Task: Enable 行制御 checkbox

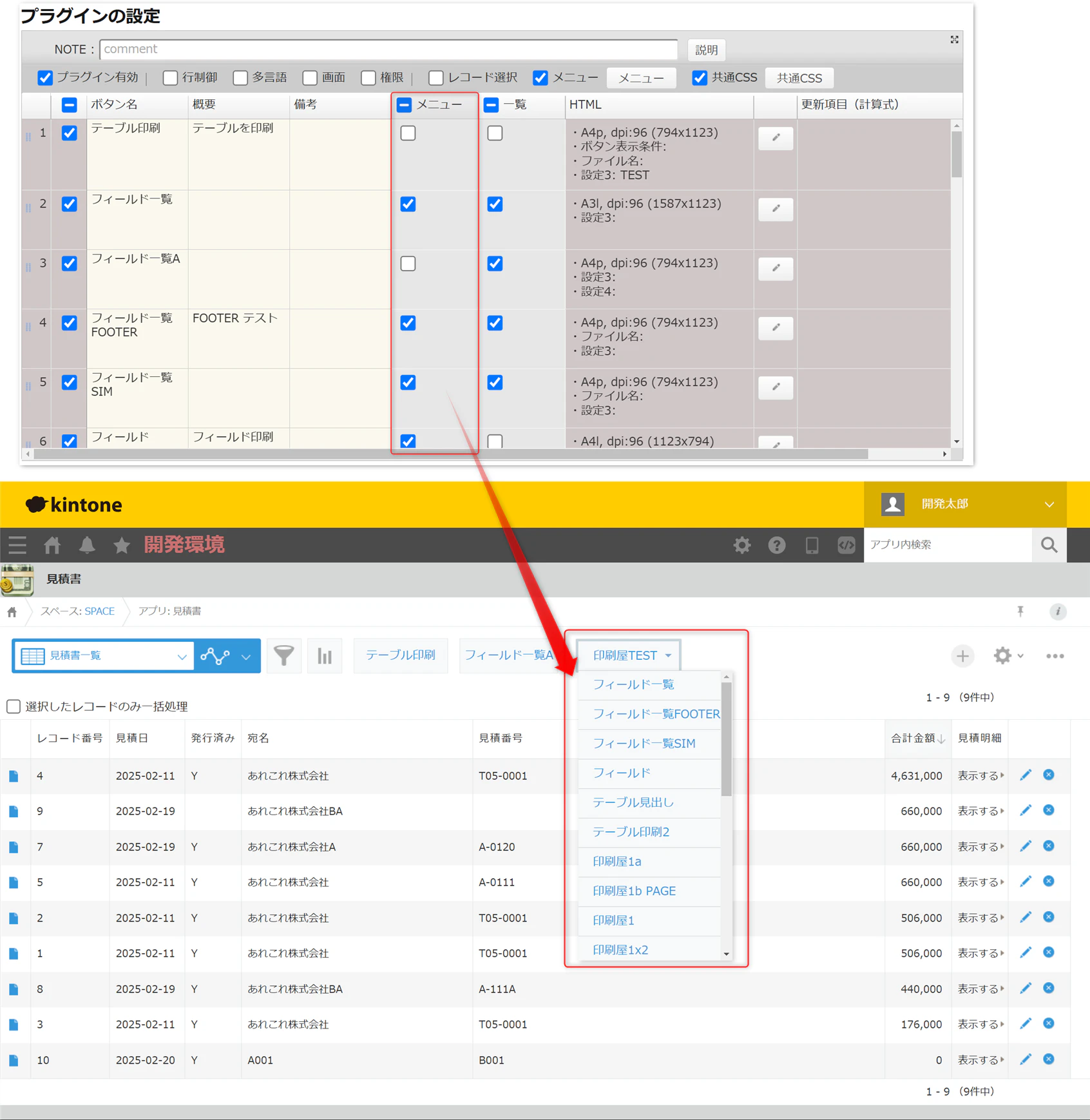Action: [170, 78]
